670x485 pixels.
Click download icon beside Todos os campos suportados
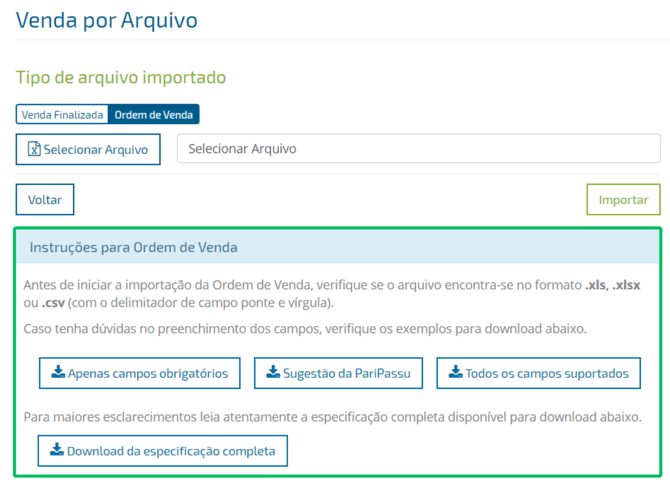456,373
